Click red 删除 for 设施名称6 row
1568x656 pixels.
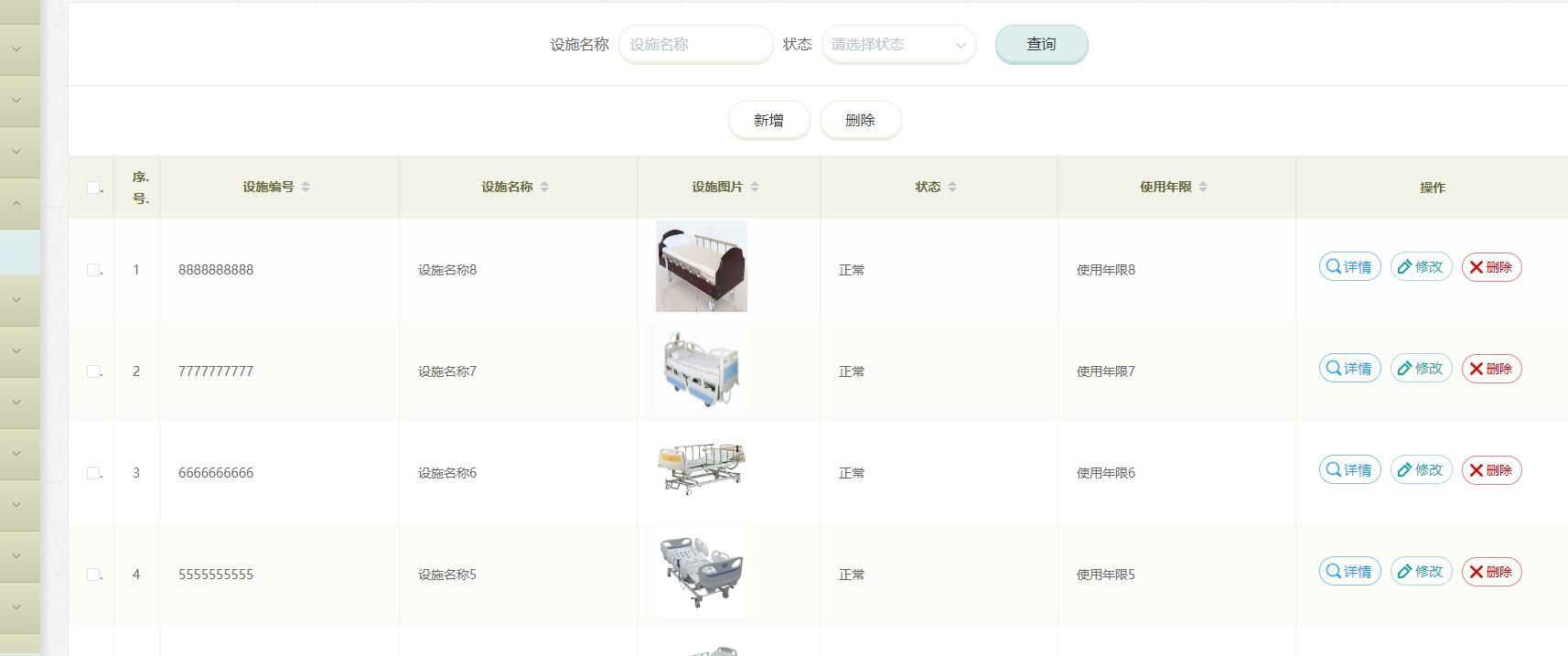tap(1491, 470)
